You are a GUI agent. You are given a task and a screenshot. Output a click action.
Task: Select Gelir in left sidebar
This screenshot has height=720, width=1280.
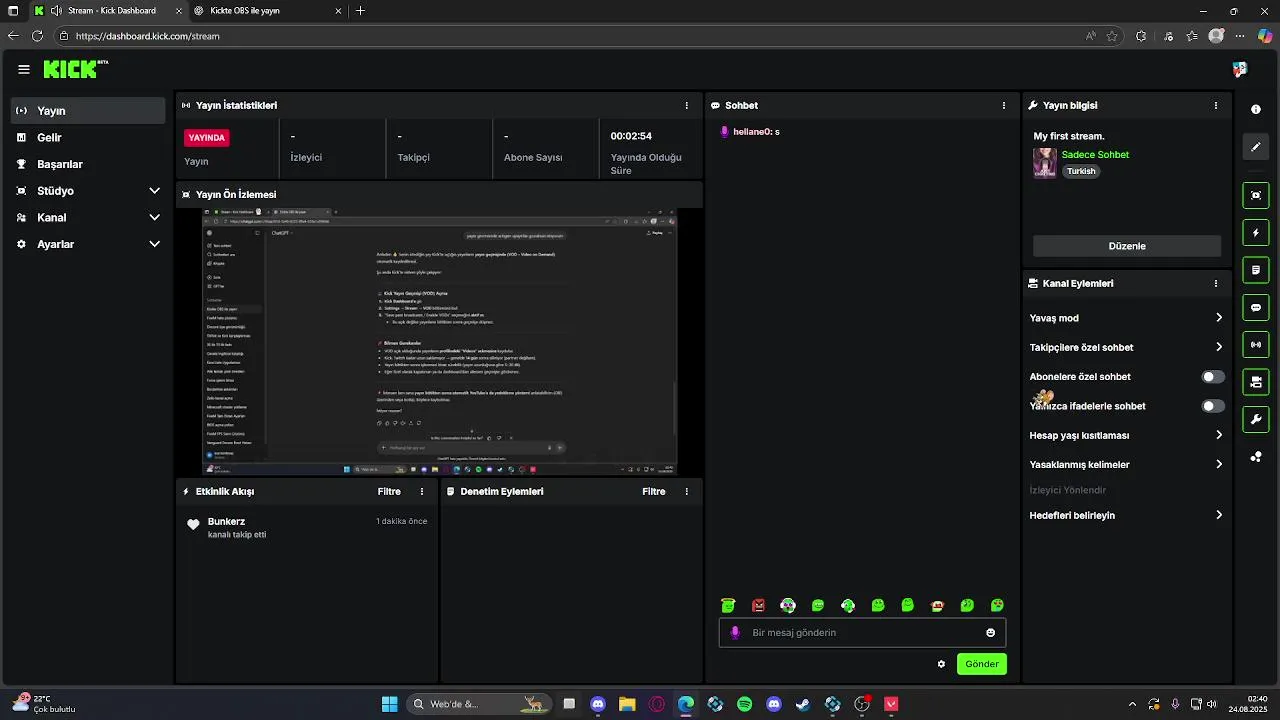(88, 137)
